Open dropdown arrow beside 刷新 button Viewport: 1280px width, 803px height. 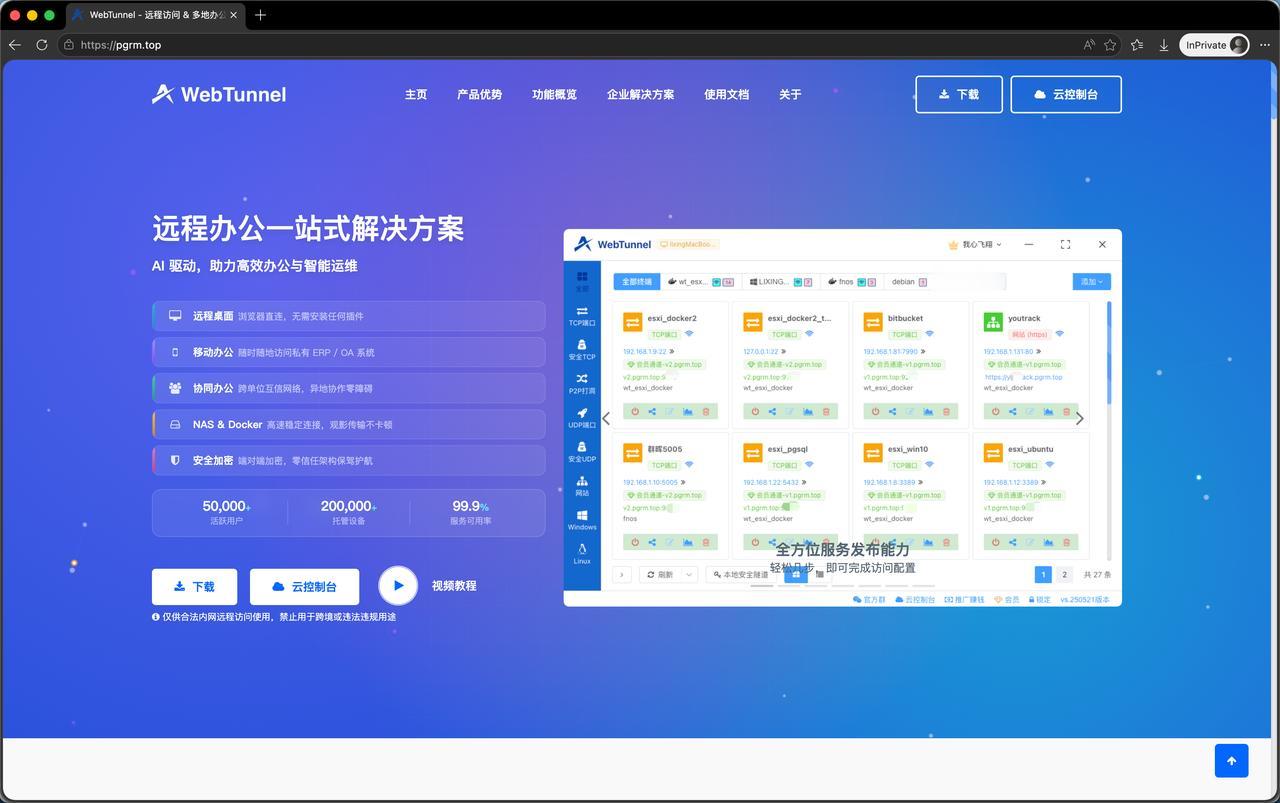pos(689,575)
